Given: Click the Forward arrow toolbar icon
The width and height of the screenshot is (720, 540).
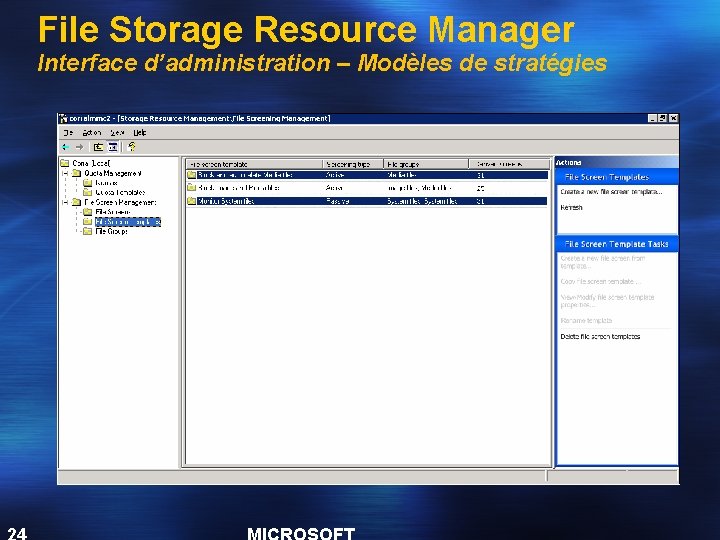Looking at the screenshot, I should coord(79,147).
